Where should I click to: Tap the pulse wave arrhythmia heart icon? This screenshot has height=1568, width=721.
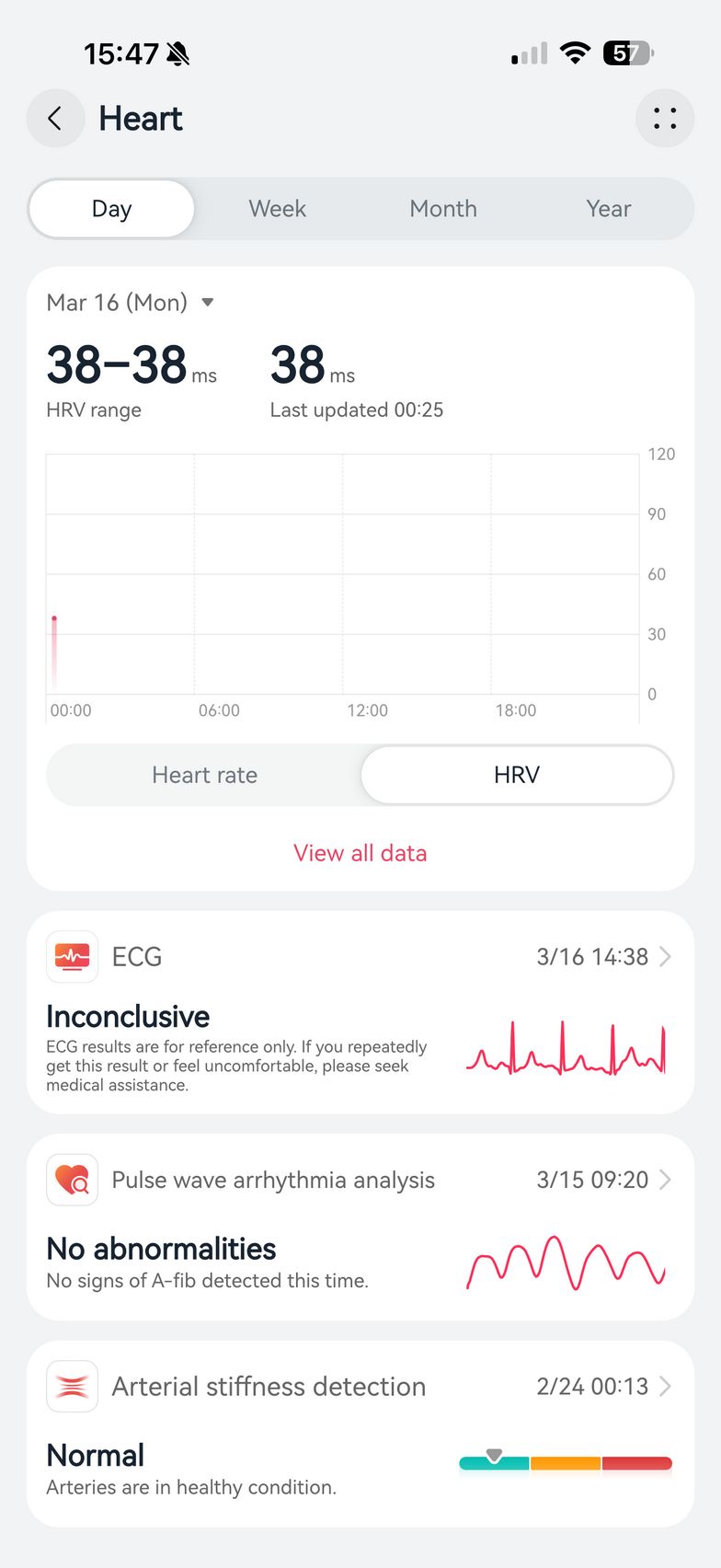(72, 1180)
